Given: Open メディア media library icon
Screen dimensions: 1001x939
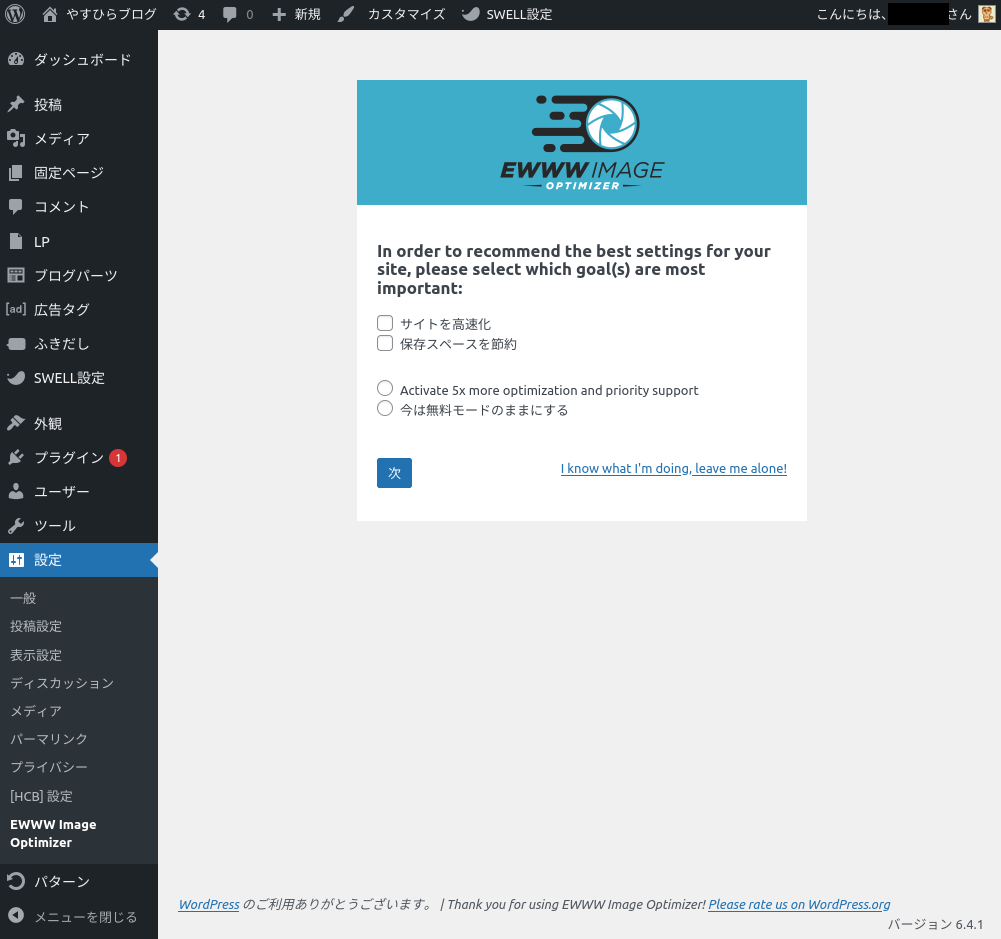Looking at the screenshot, I should (x=15, y=139).
